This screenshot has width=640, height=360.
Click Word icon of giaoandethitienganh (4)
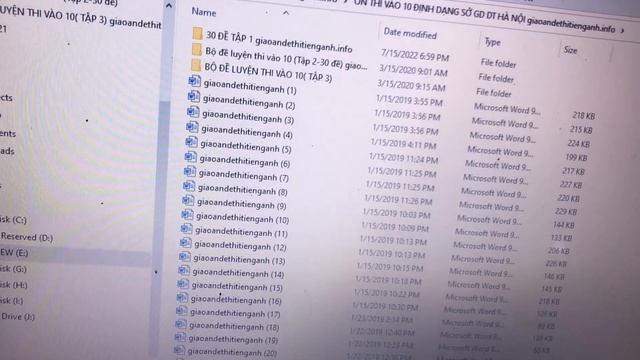(192, 127)
